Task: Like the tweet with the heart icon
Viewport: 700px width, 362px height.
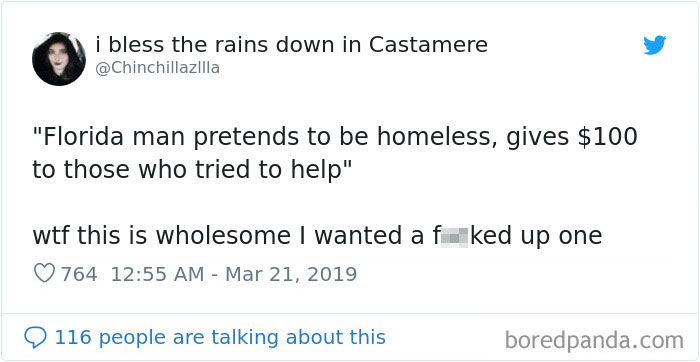Action: pyautogui.click(x=45, y=273)
